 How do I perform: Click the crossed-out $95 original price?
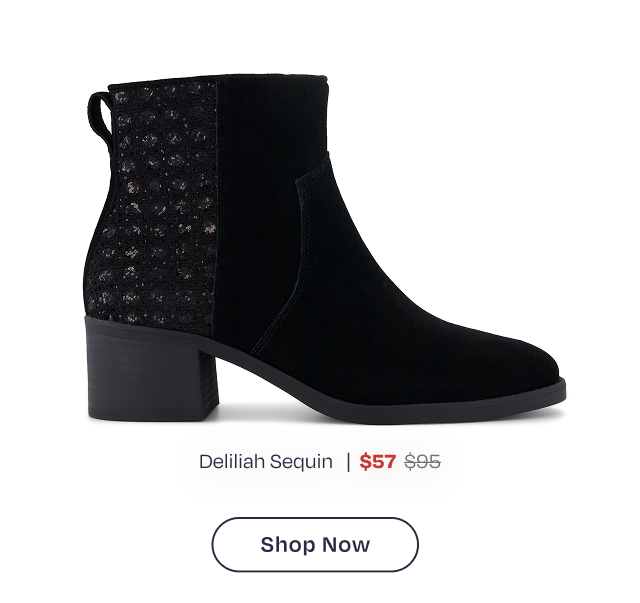click(x=422, y=462)
